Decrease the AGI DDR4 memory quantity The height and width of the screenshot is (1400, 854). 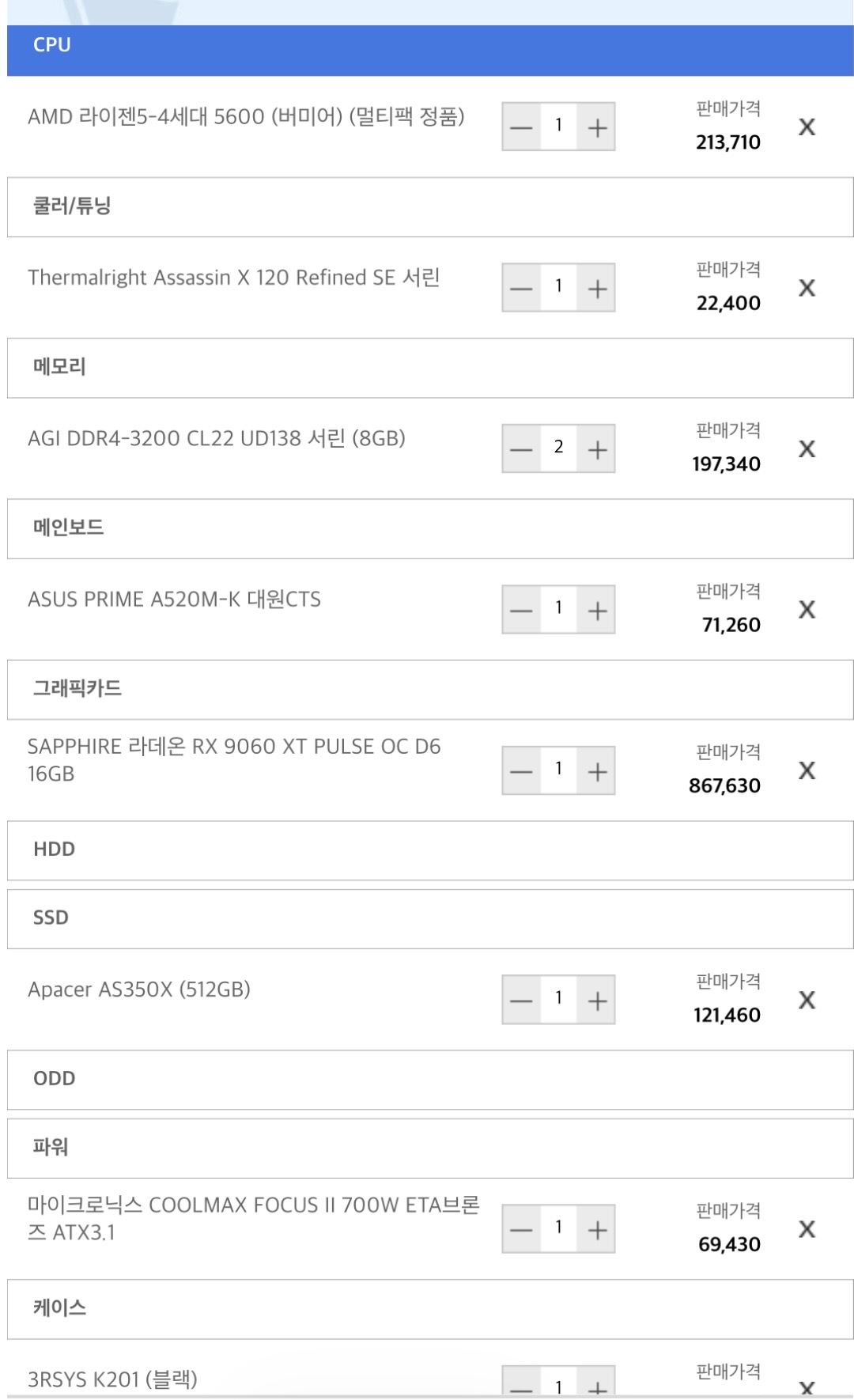(521, 449)
